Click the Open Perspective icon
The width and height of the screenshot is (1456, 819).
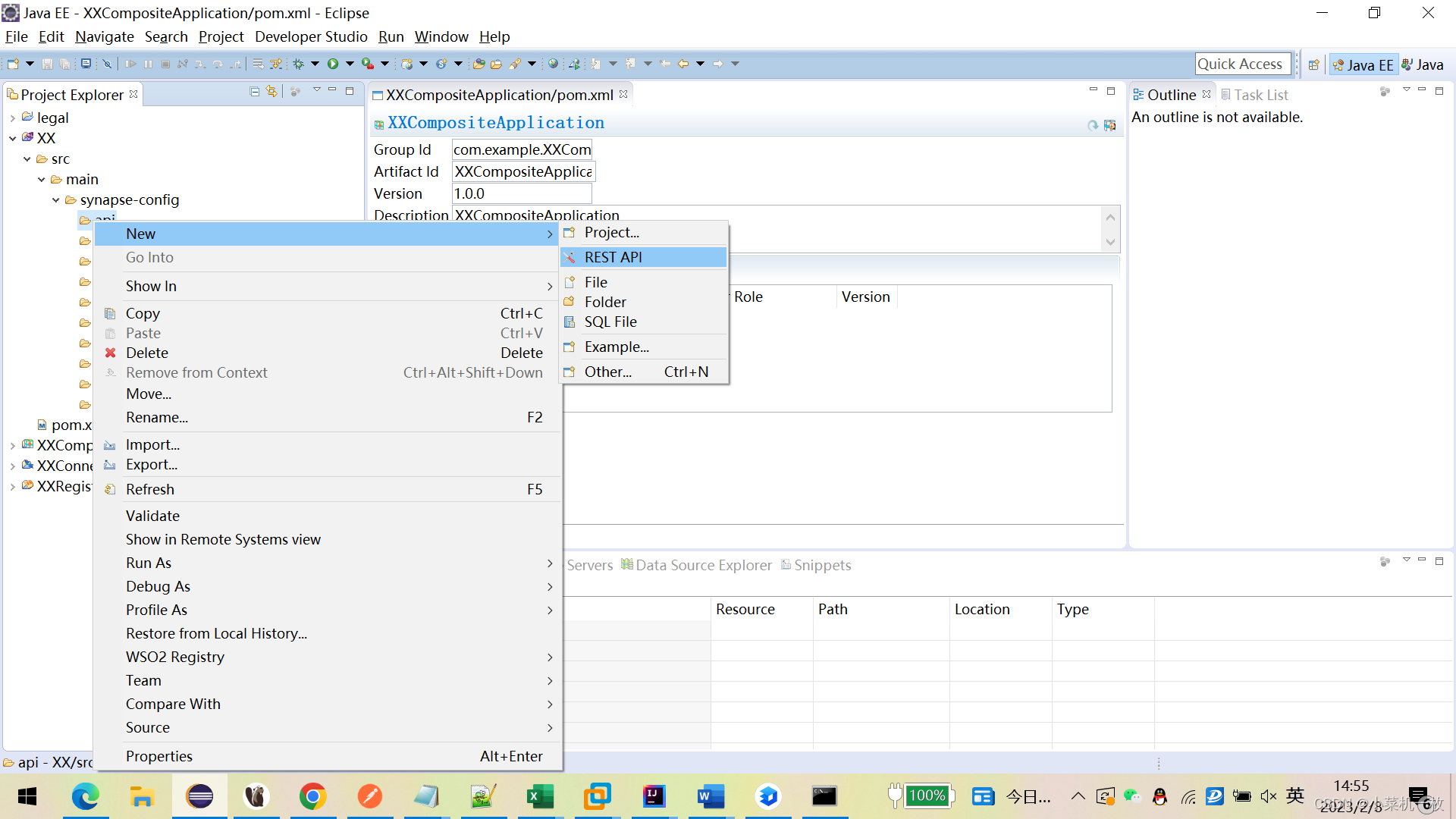click(1313, 64)
